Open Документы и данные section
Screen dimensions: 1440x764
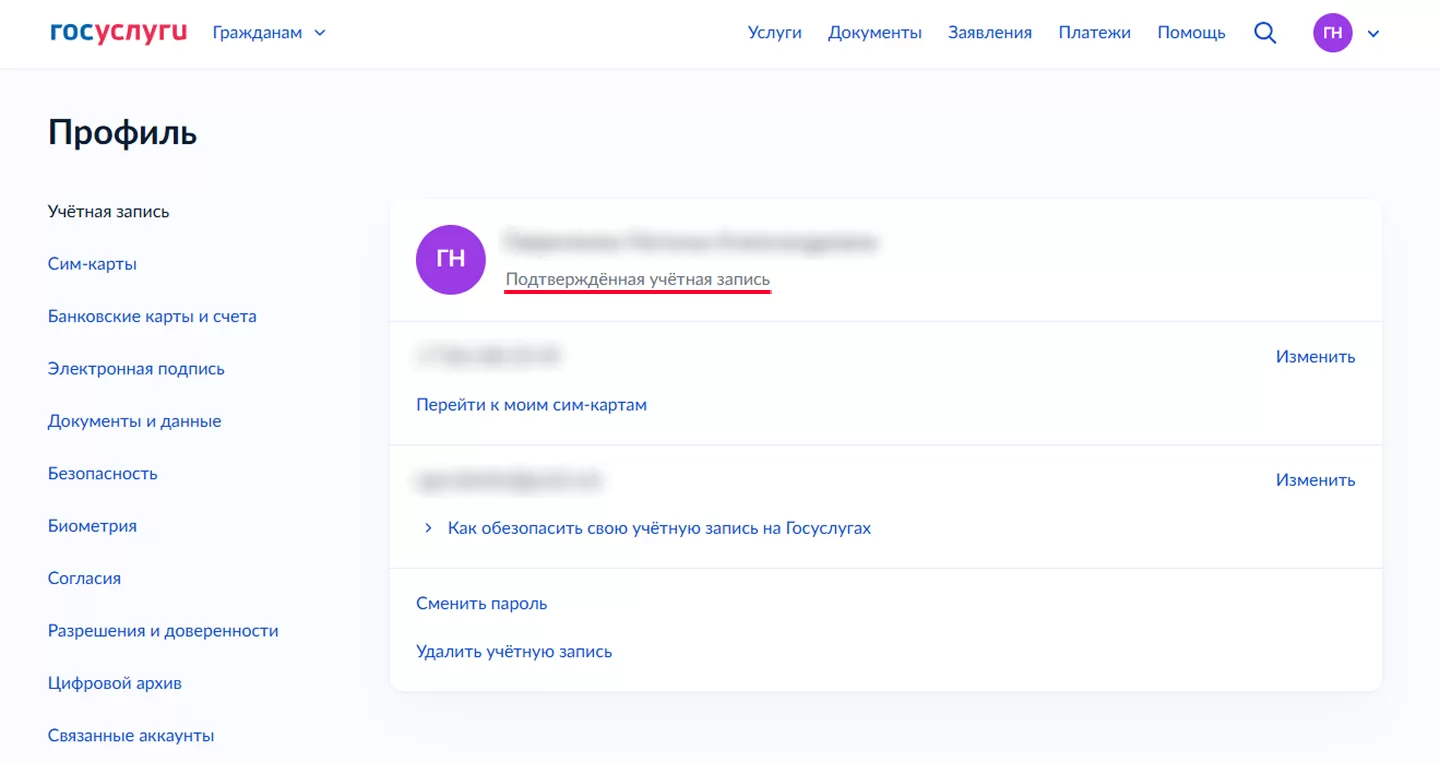tap(135, 421)
